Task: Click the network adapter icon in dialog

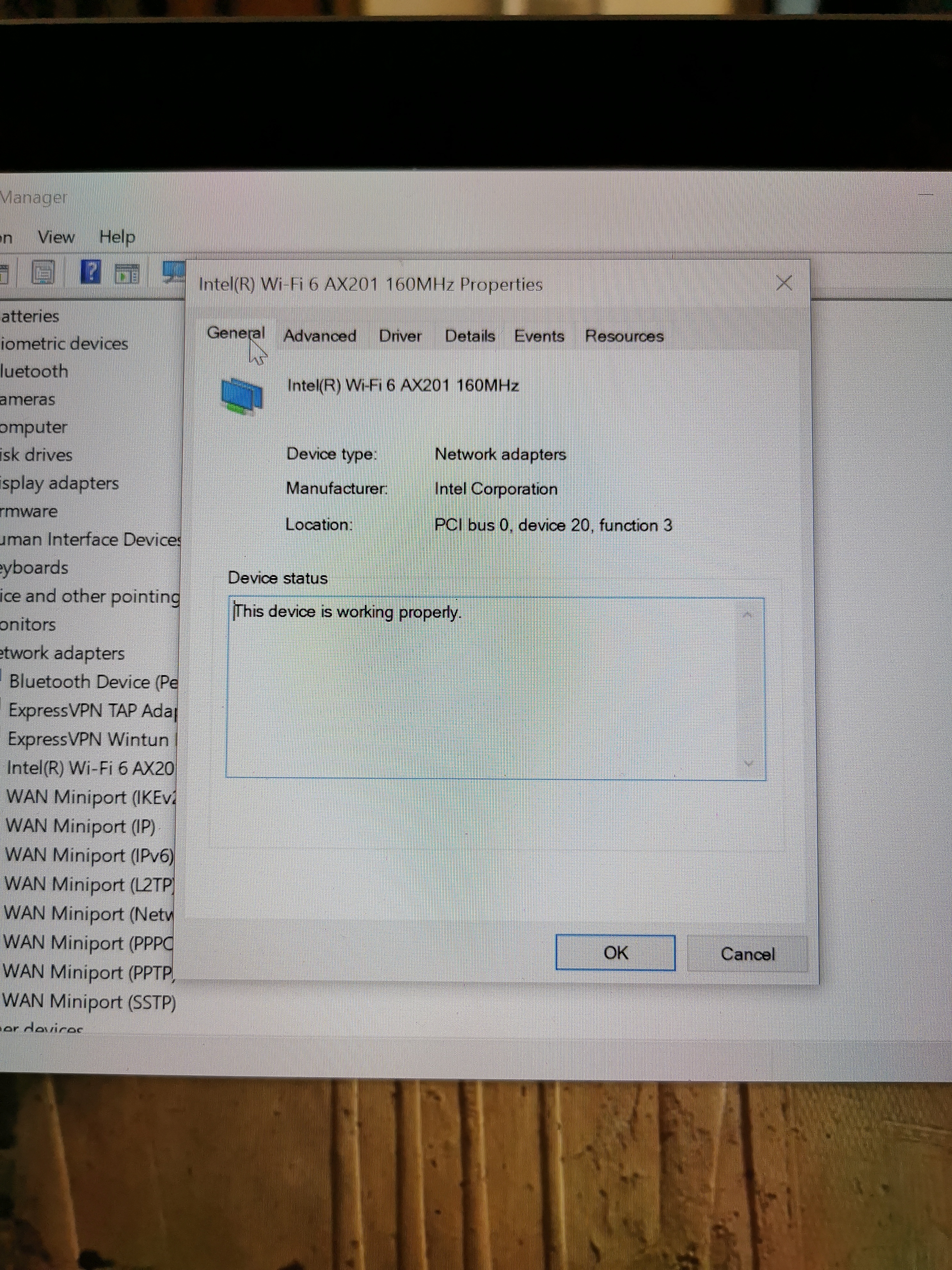Action: click(242, 396)
